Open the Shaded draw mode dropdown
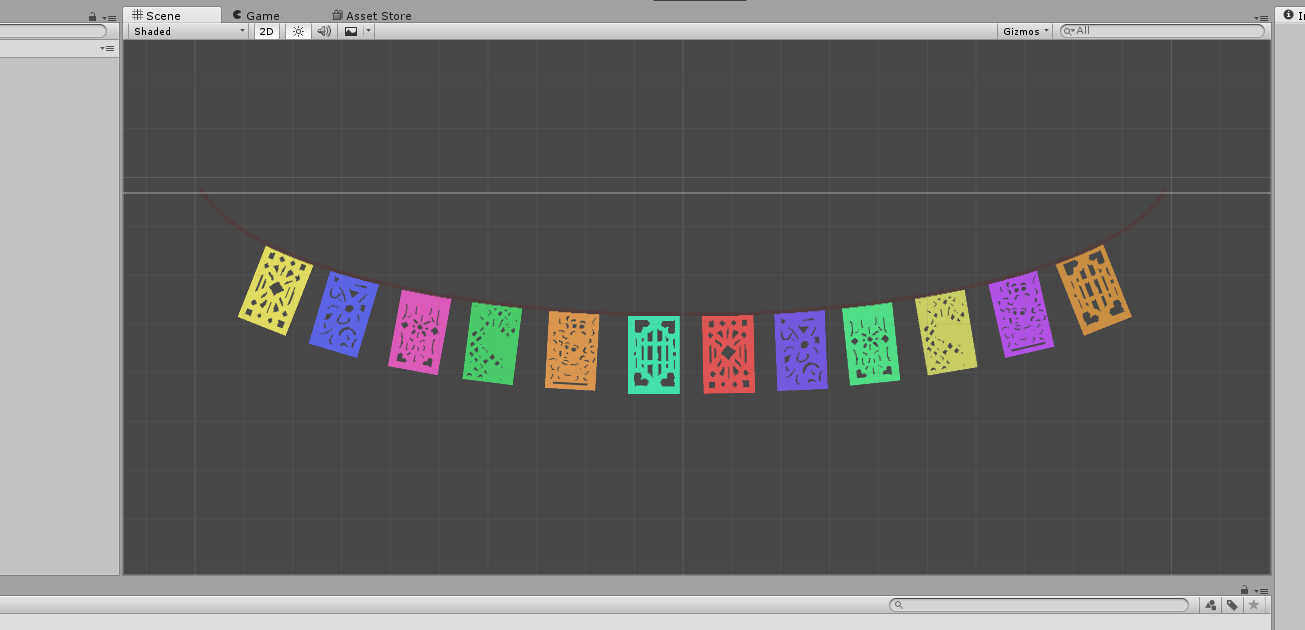 pos(185,31)
